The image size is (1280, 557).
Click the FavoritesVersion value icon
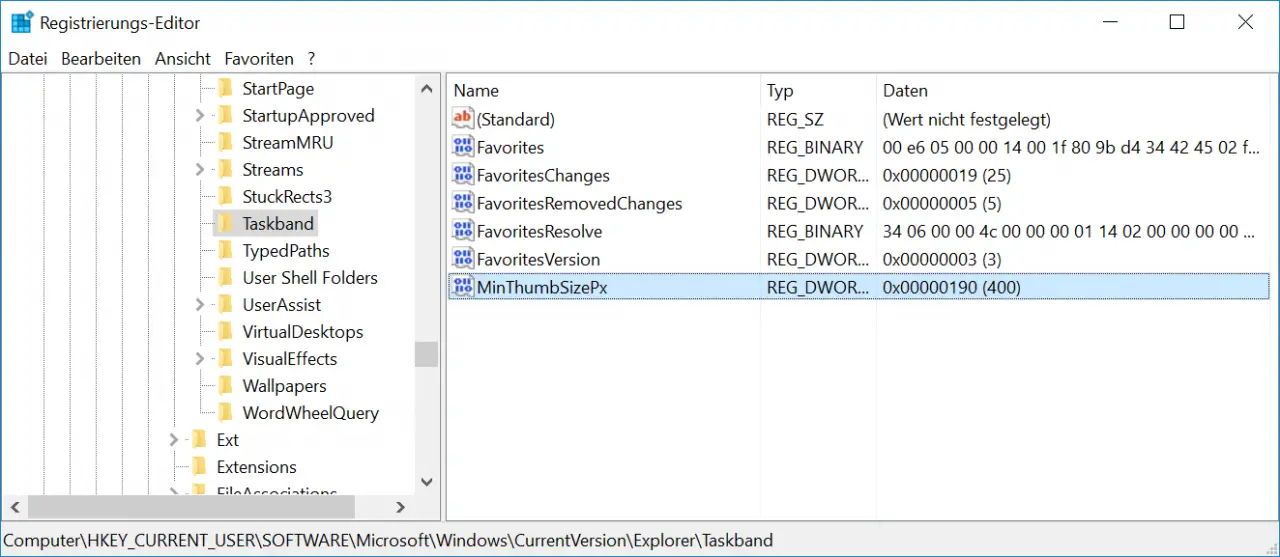point(463,259)
